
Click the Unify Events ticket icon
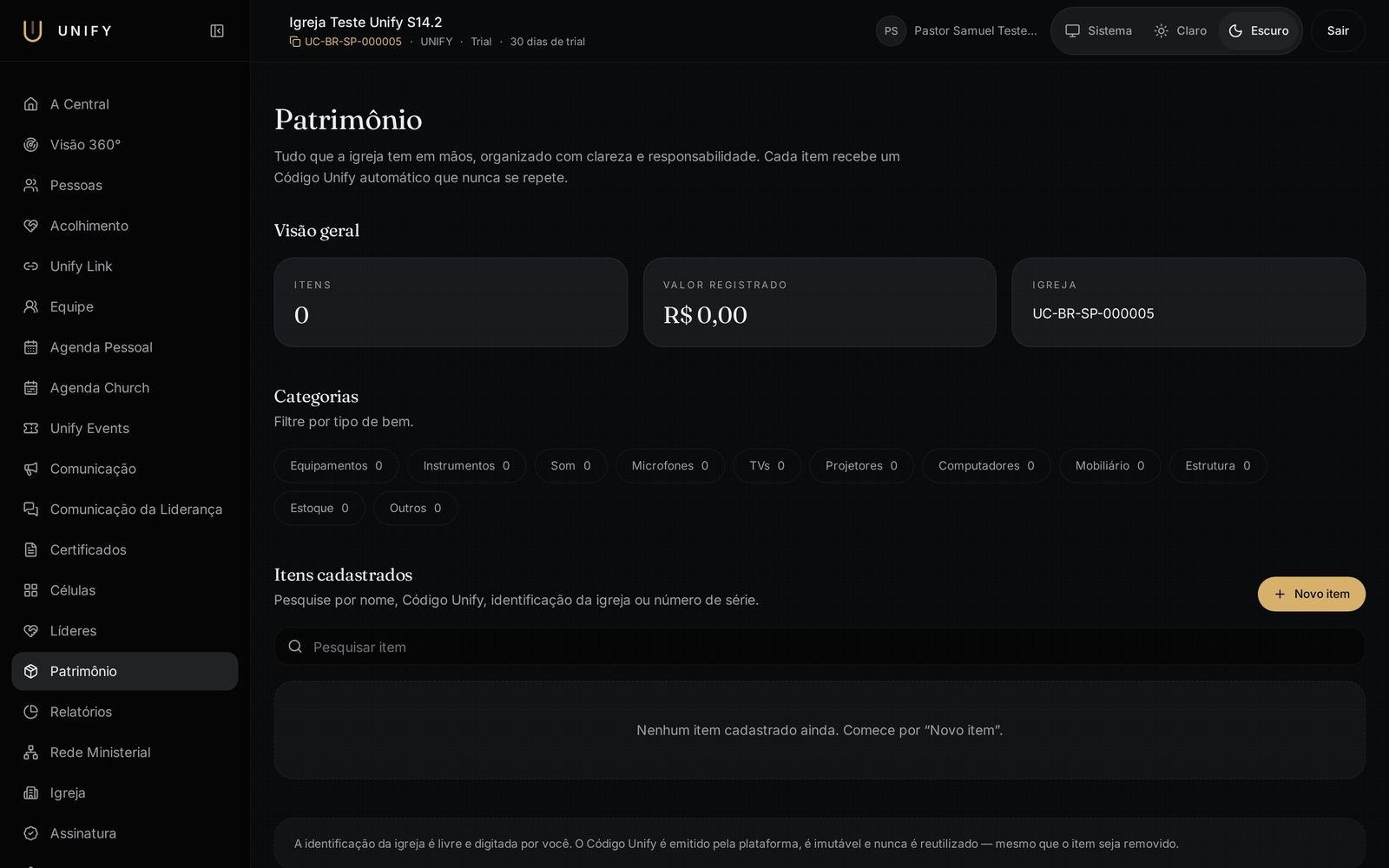31,428
